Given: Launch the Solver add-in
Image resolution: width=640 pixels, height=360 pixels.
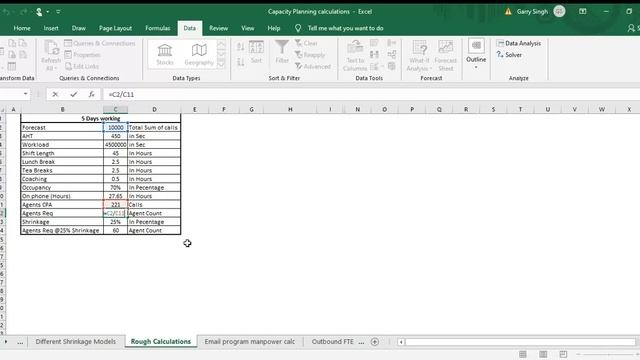Looking at the screenshot, I should 509,55.
